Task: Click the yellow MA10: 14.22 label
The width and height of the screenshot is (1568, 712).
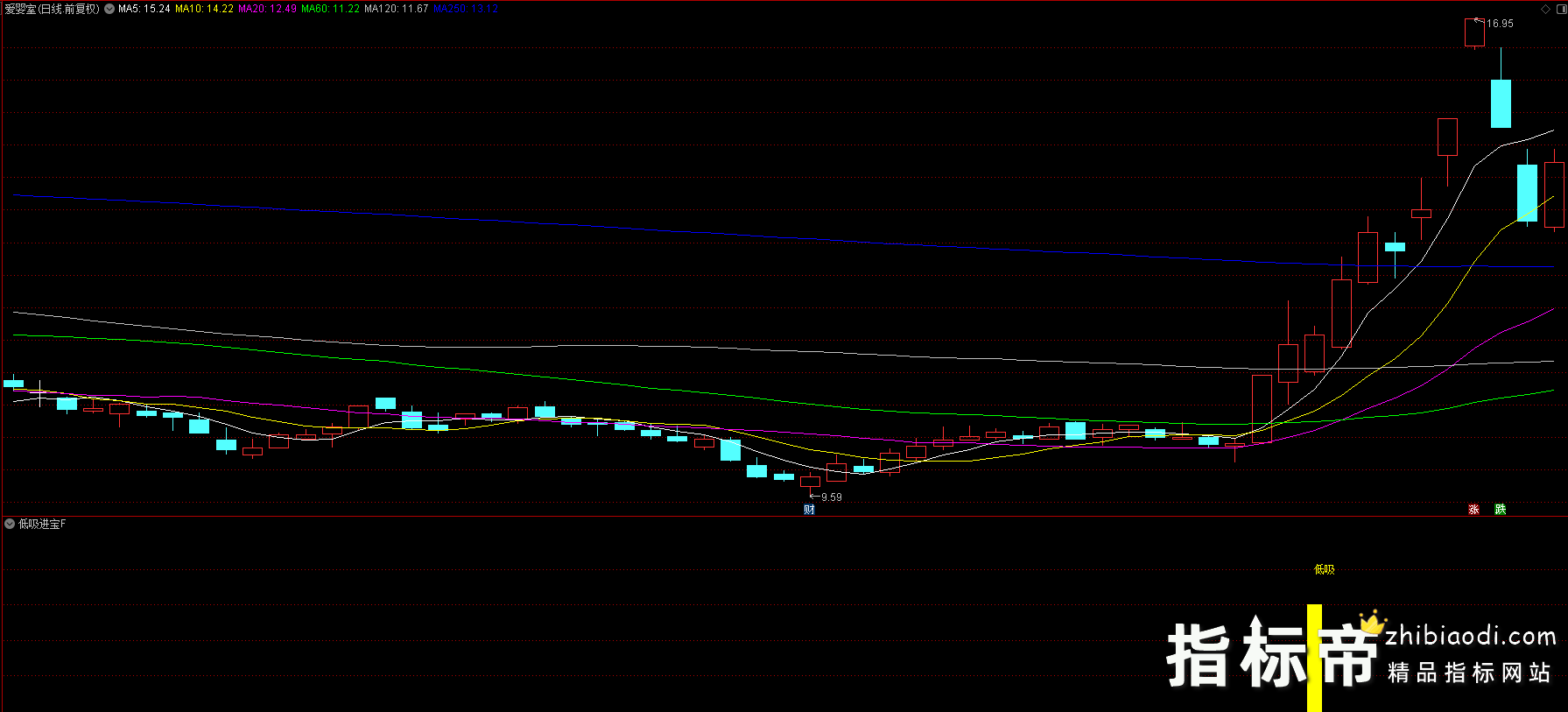Action: (x=204, y=9)
